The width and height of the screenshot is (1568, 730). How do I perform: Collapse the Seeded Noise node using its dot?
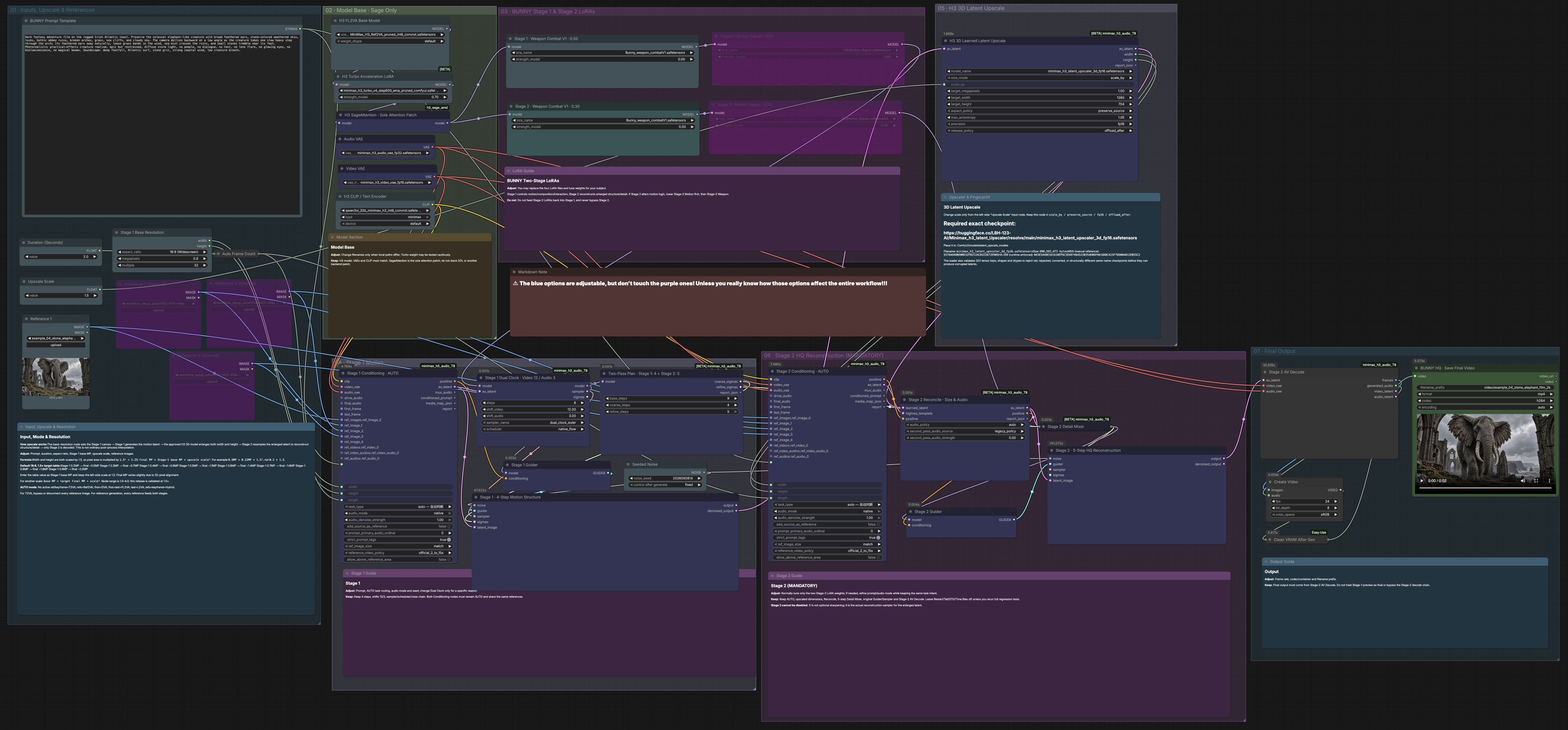click(x=628, y=464)
